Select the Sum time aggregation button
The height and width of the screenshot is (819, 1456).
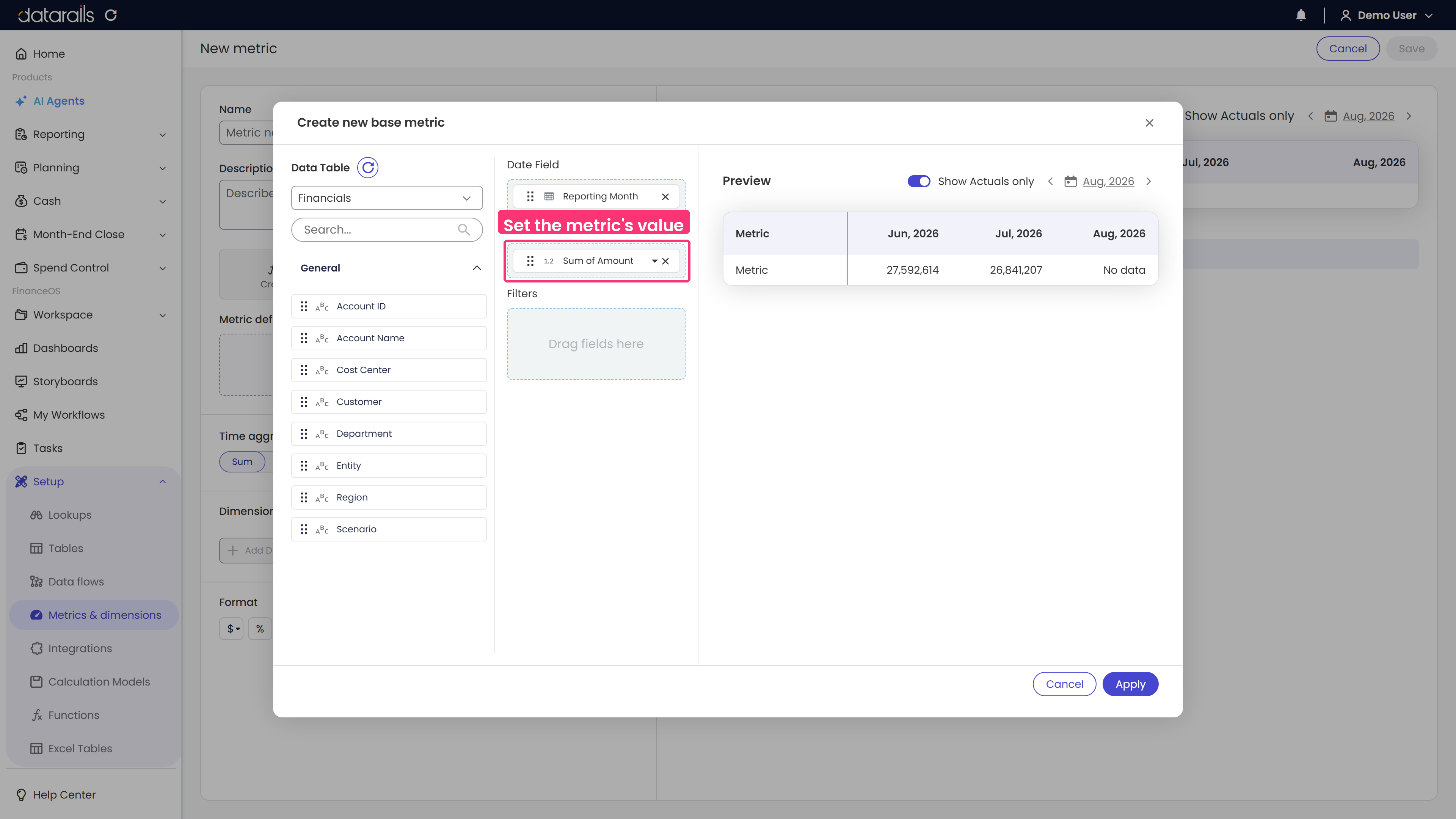242,462
